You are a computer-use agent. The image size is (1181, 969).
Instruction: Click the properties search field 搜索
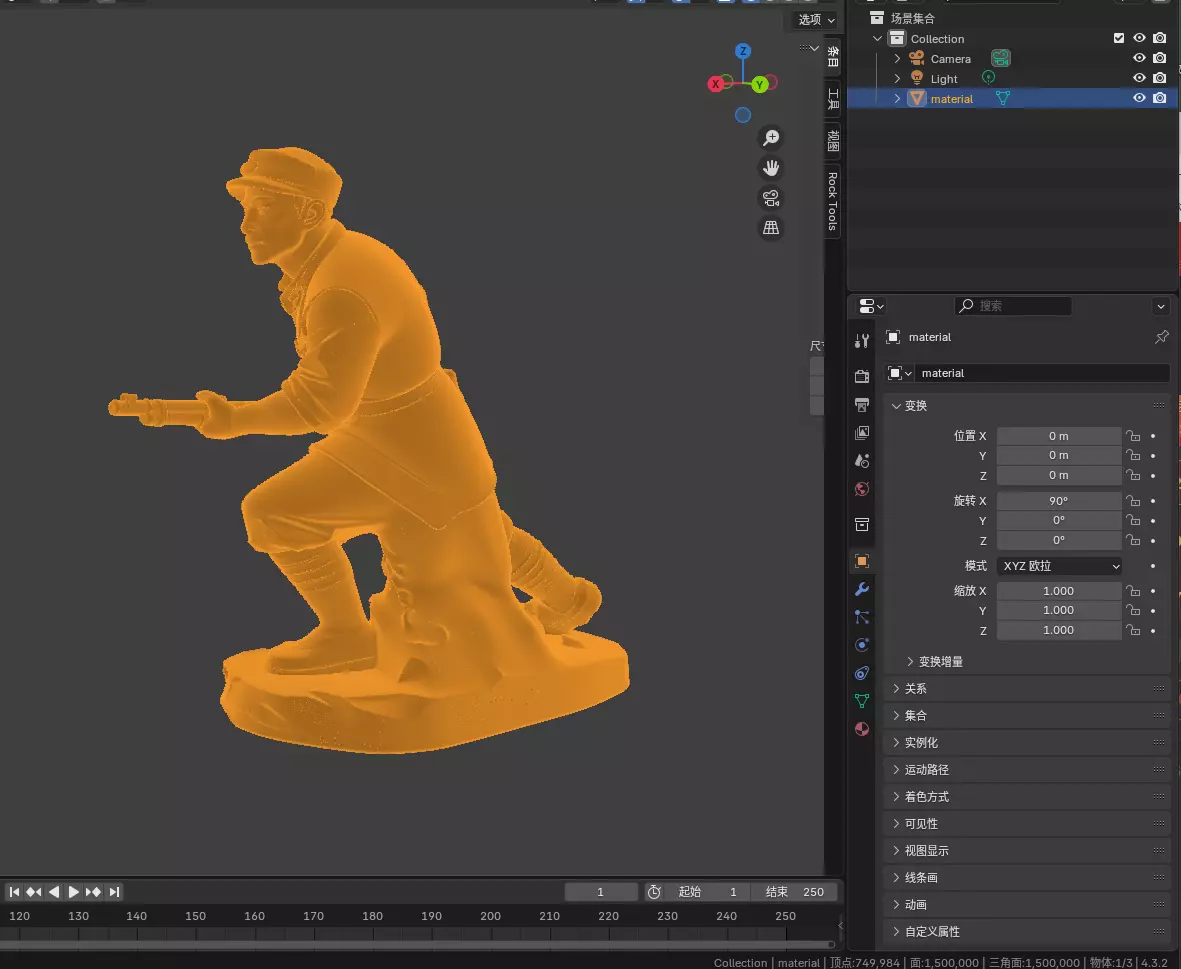tap(1012, 306)
